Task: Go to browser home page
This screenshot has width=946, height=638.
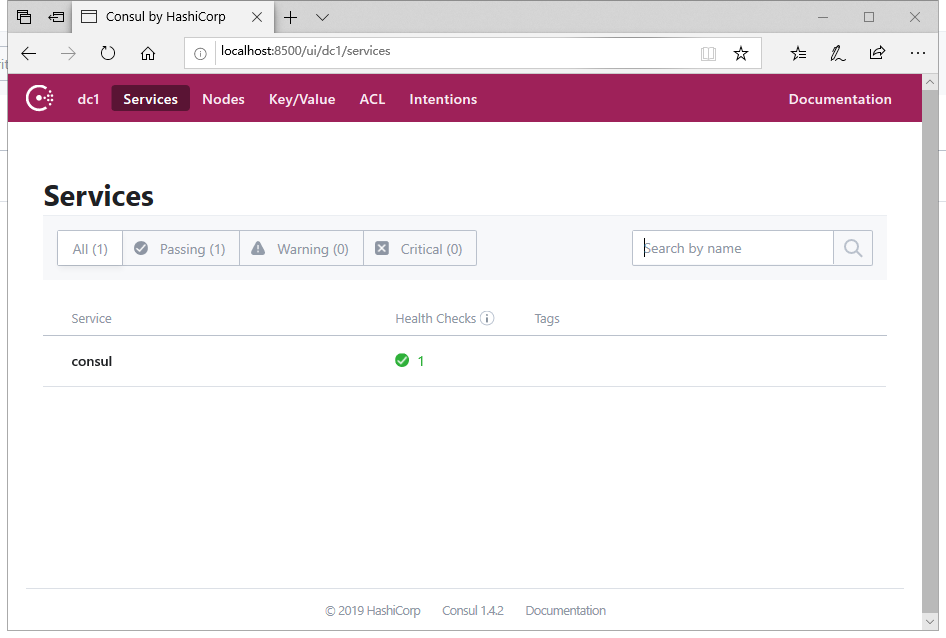Action: coord(148,54)
